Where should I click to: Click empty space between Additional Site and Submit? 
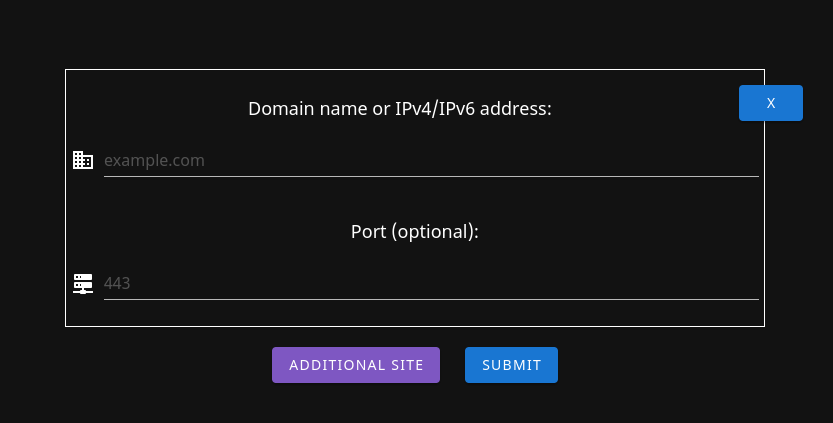click(452, 365)
